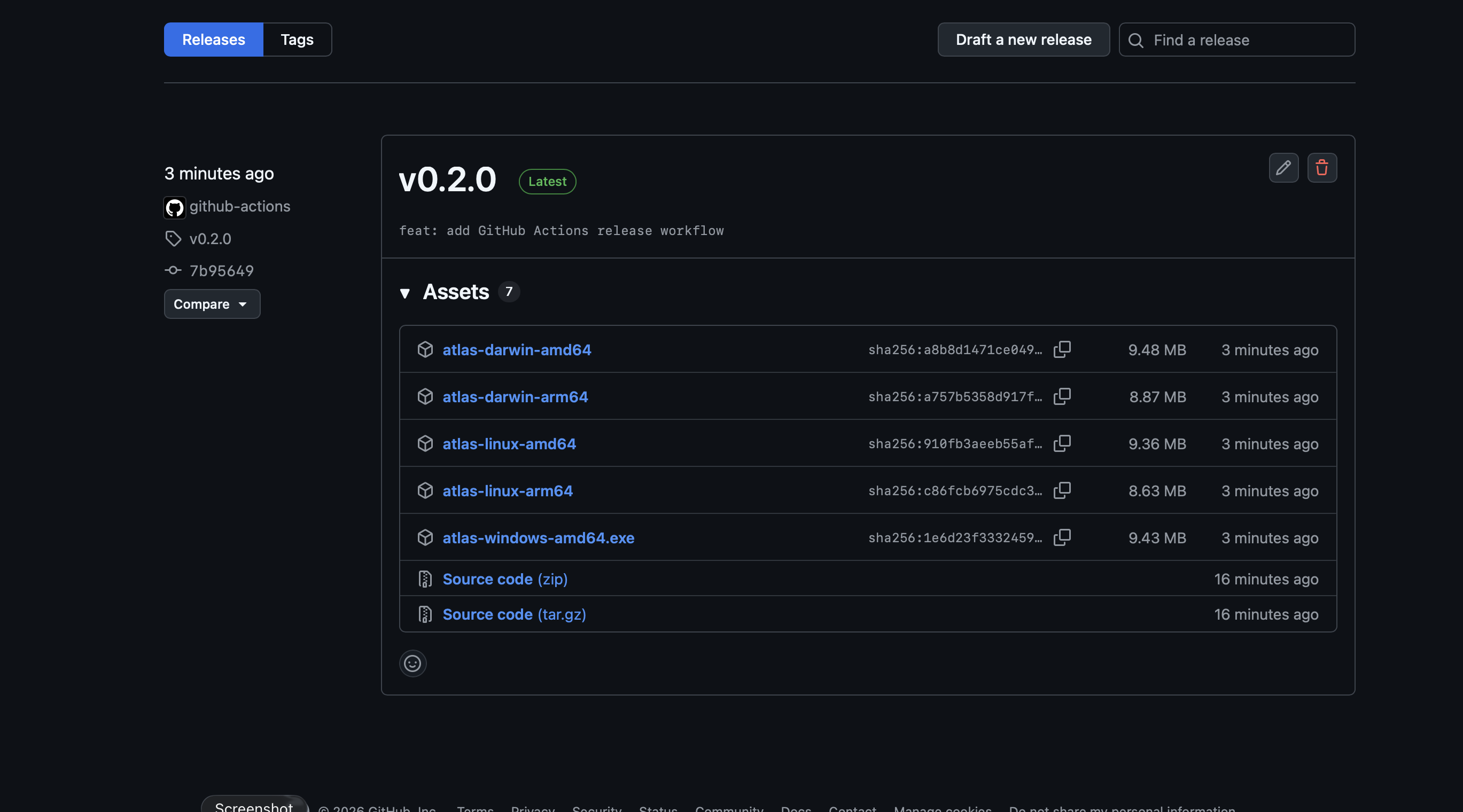Add a reaction with the smiley icon
This screenshot has width=1463, height=812.
tap(413, 663)
